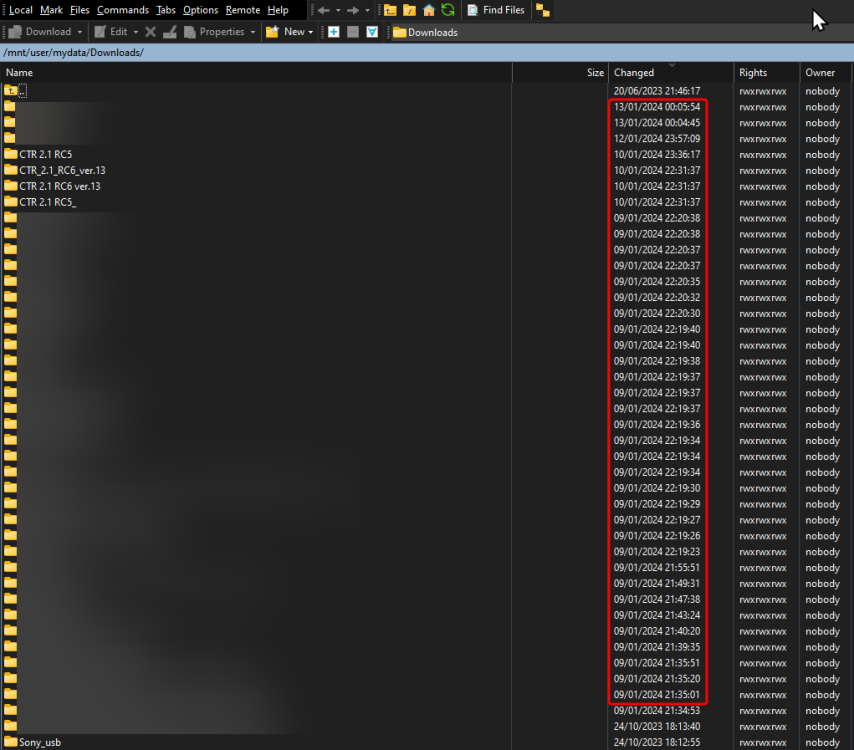Open the back history dropdown arrow
This screenshot has height=750, width=854.
click(x=338, y=10)
